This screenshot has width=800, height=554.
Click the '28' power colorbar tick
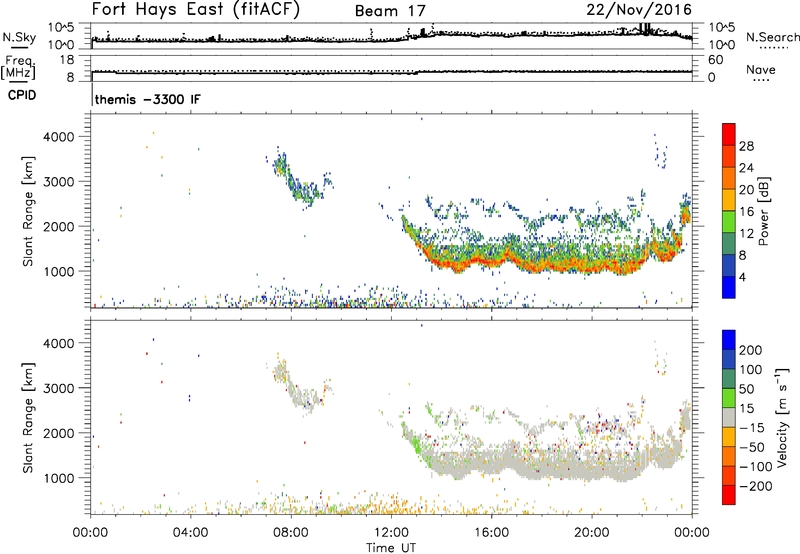point(746,146)
